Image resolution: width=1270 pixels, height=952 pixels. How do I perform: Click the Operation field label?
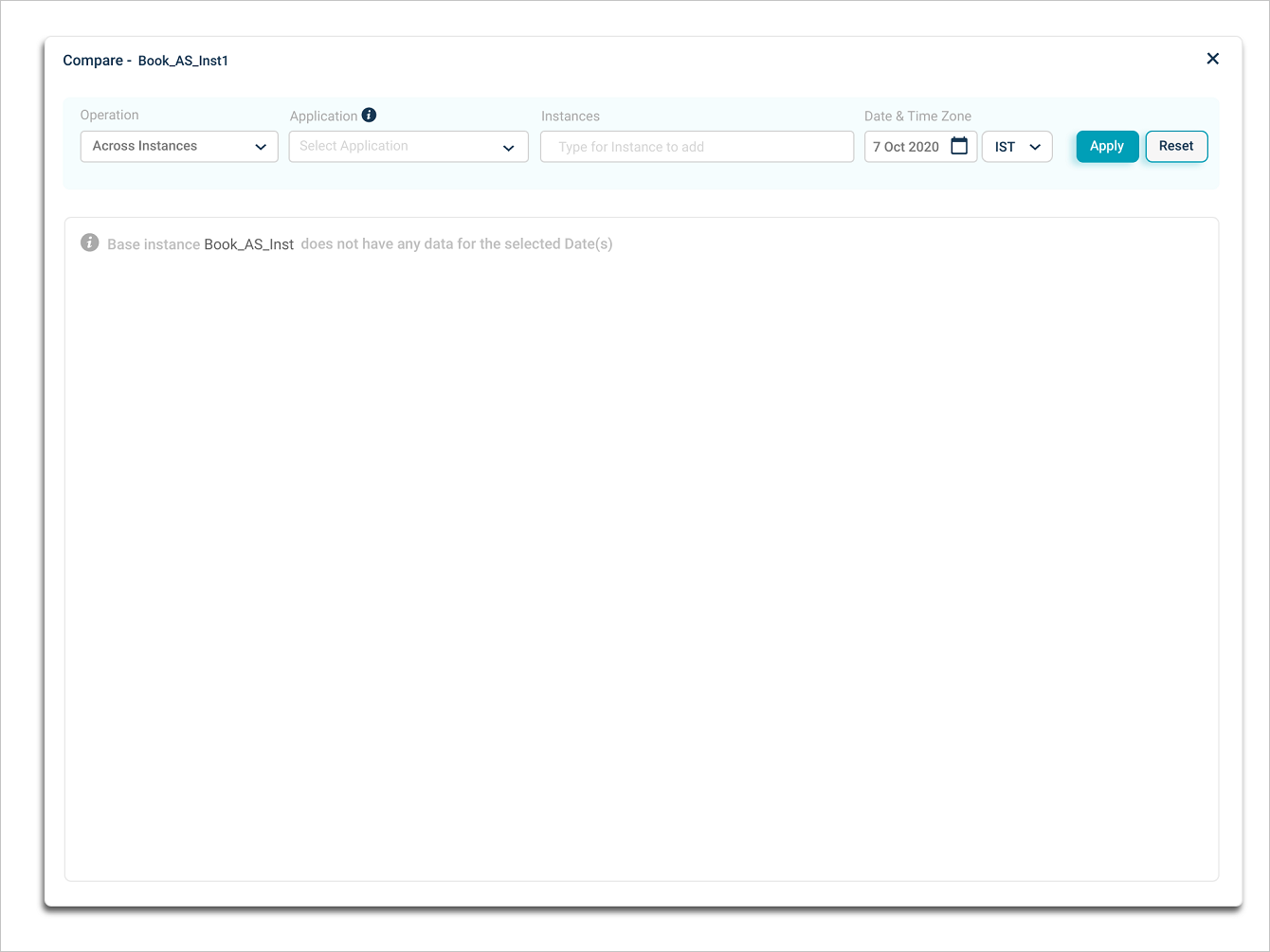coord(109,116)
